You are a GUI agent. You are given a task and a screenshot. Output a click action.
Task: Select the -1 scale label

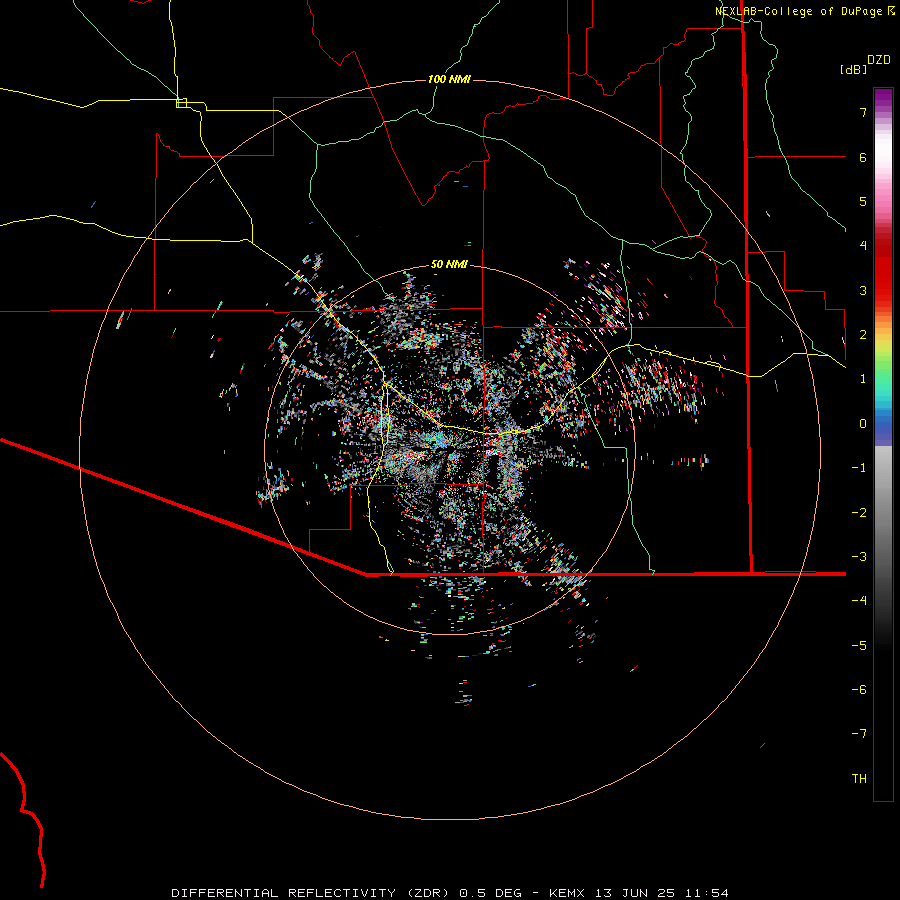[x=859, y=468]
